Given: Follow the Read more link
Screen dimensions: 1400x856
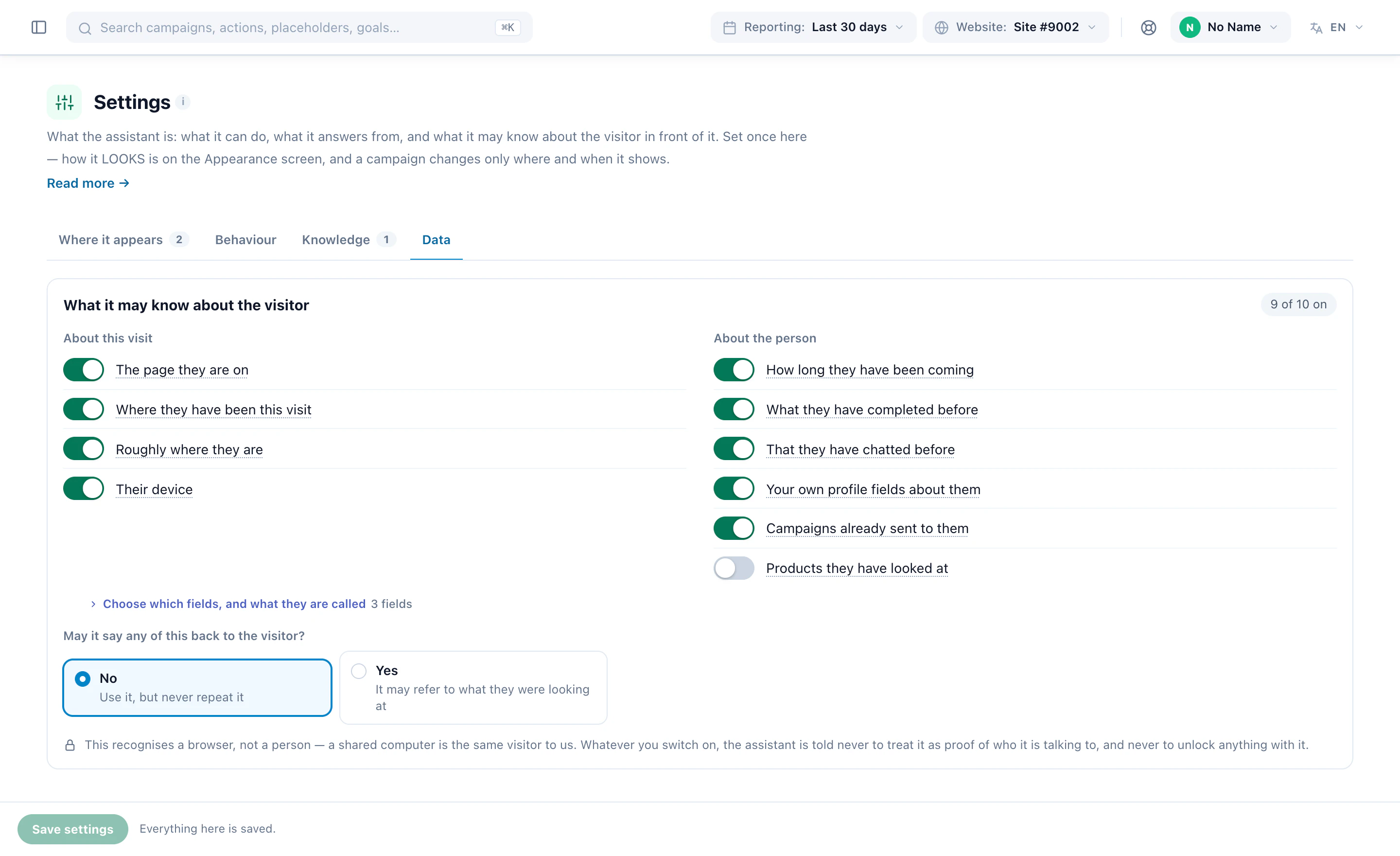Looking at the screenshot, I should point(88,183).
